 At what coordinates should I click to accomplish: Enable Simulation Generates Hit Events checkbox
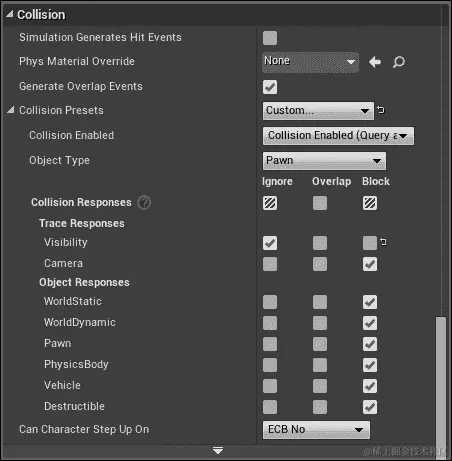pos(270,38)
